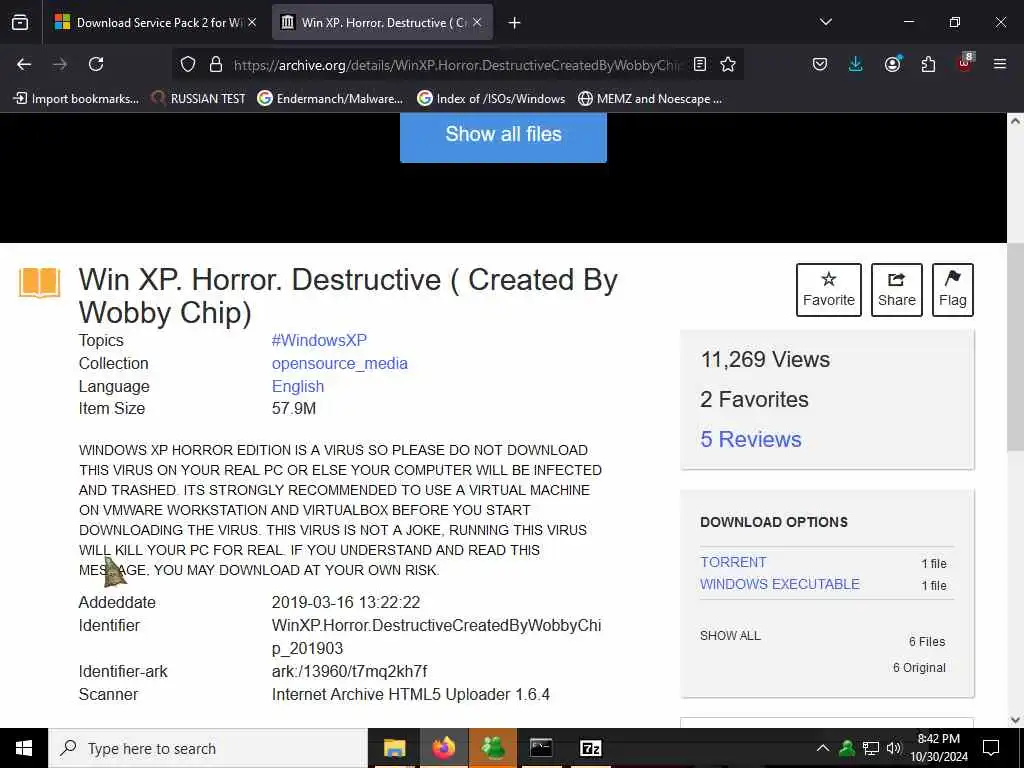Click the Show all files button
Image resolution: width=1024 pixels, height=768 pixels.
(x=503, y=136)
